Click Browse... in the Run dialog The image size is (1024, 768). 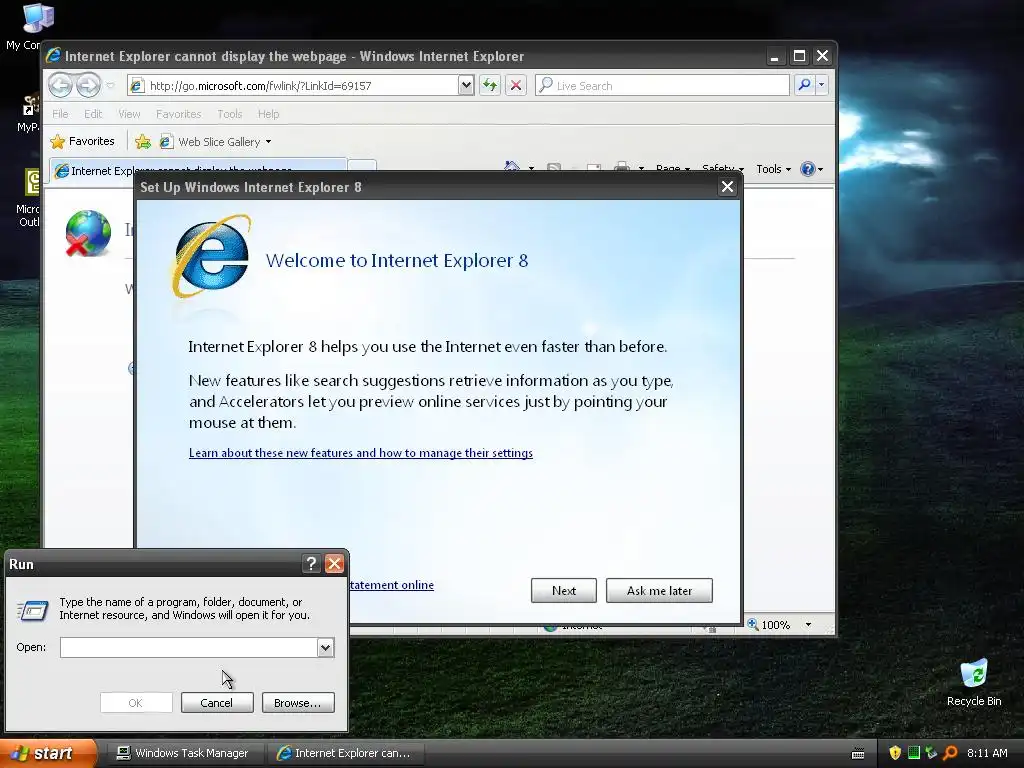point(298,703)
